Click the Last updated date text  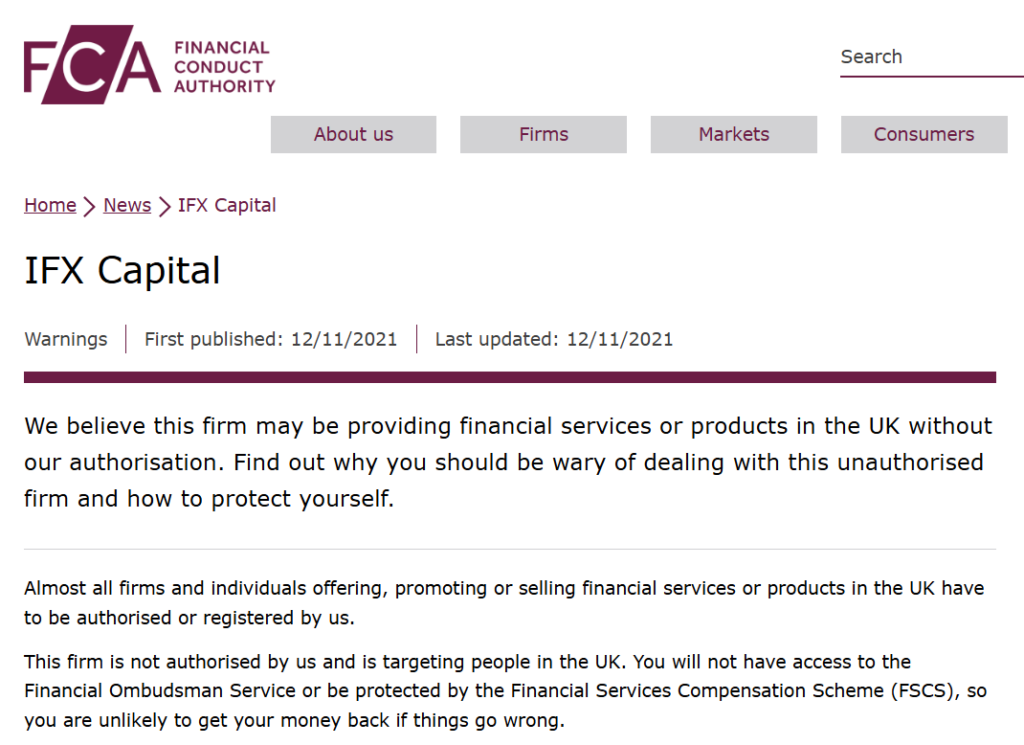tap(554, 340)
